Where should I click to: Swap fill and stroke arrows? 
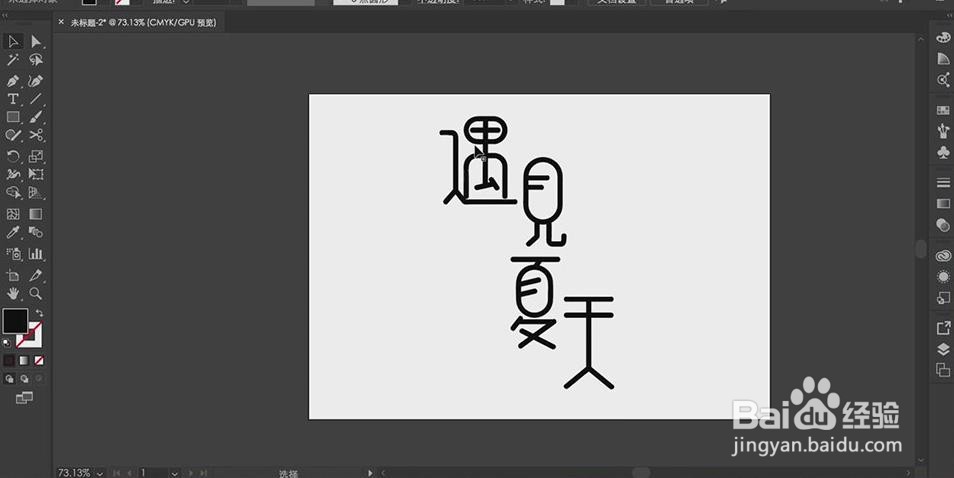point(39,313)
